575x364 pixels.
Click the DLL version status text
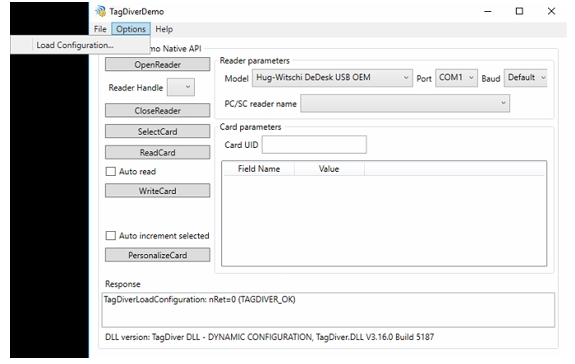coord(270,337)
